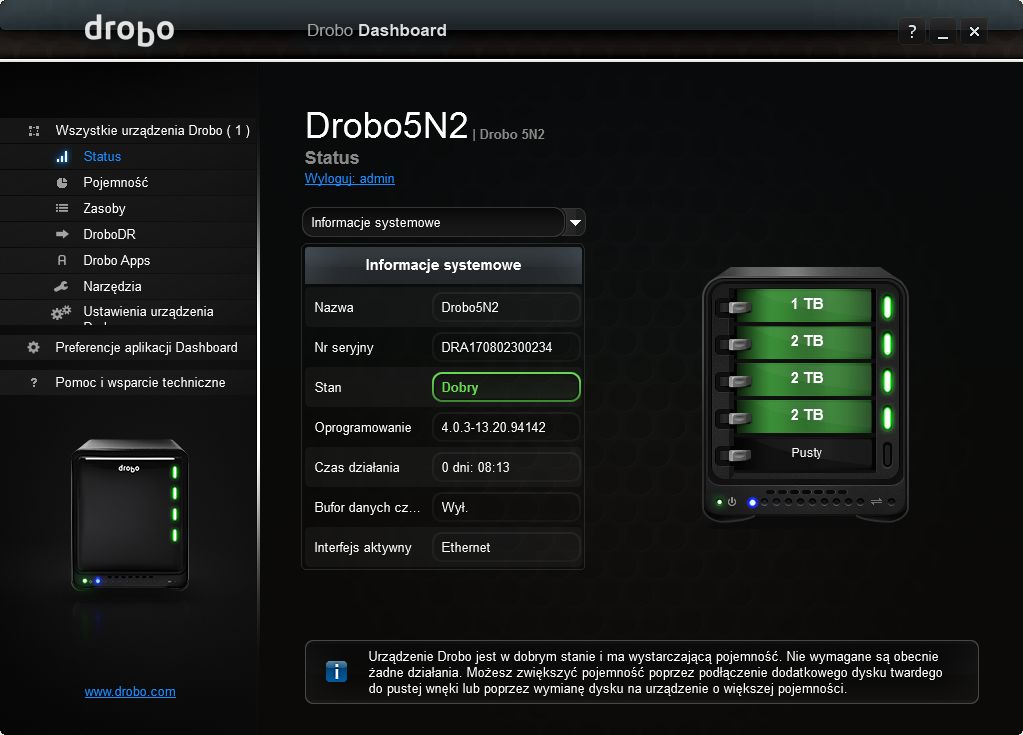This screenshot has height=735, width=1023.
Task: Minimize the Drobo Dashboard window
Action: point(943,31)
